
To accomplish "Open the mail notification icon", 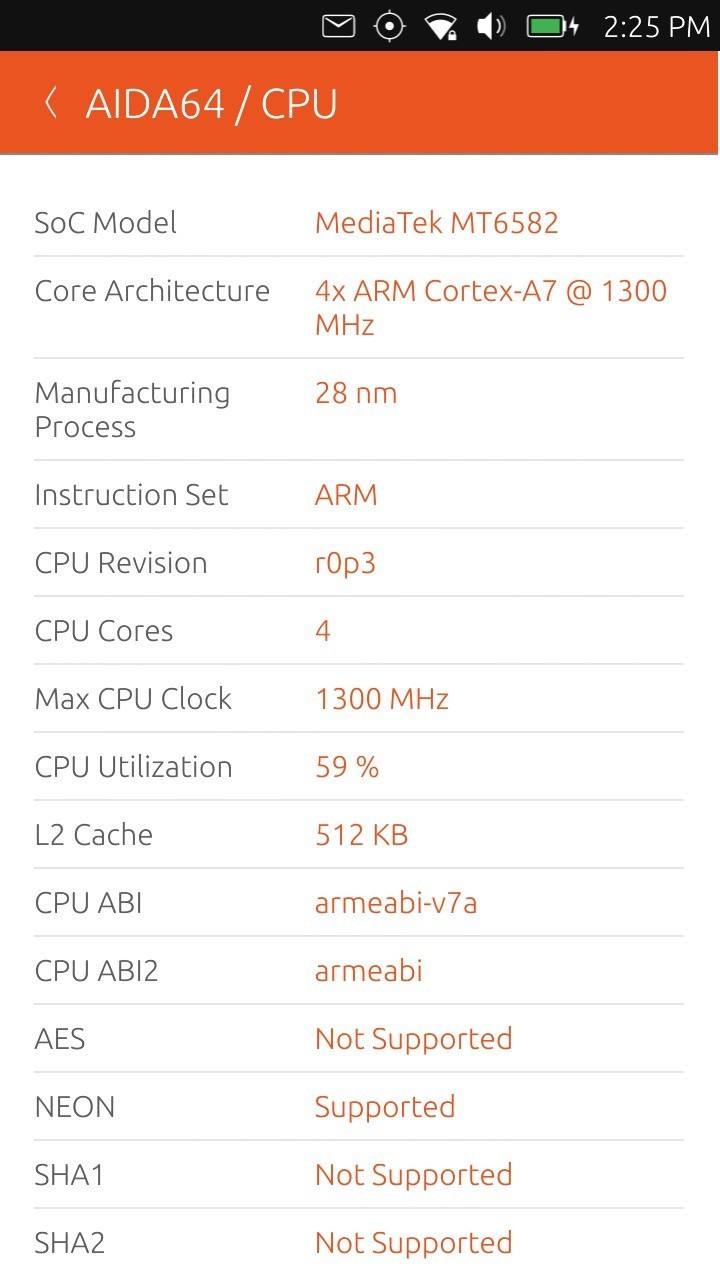I will [x=339, y=26].
